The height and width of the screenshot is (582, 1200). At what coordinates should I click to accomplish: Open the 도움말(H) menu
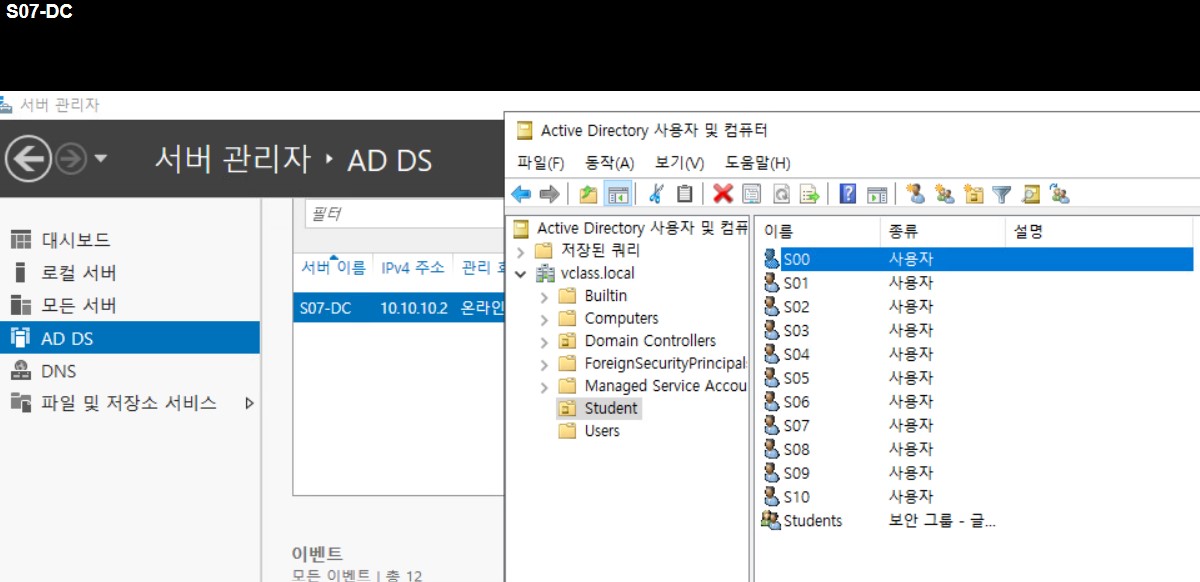coord(757,163)
